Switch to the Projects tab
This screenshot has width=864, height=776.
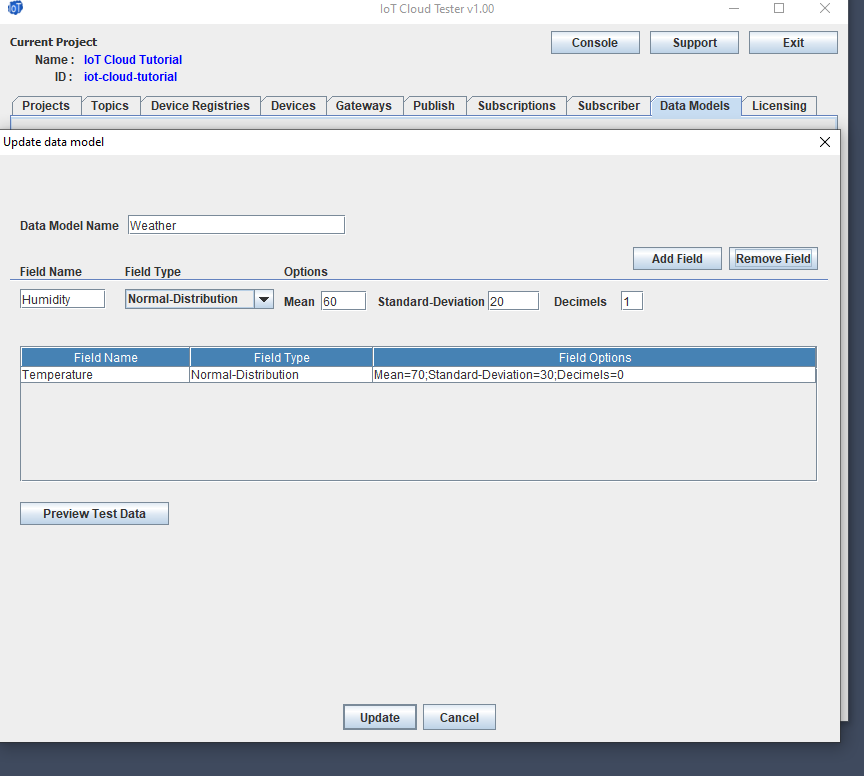point(46,106)
